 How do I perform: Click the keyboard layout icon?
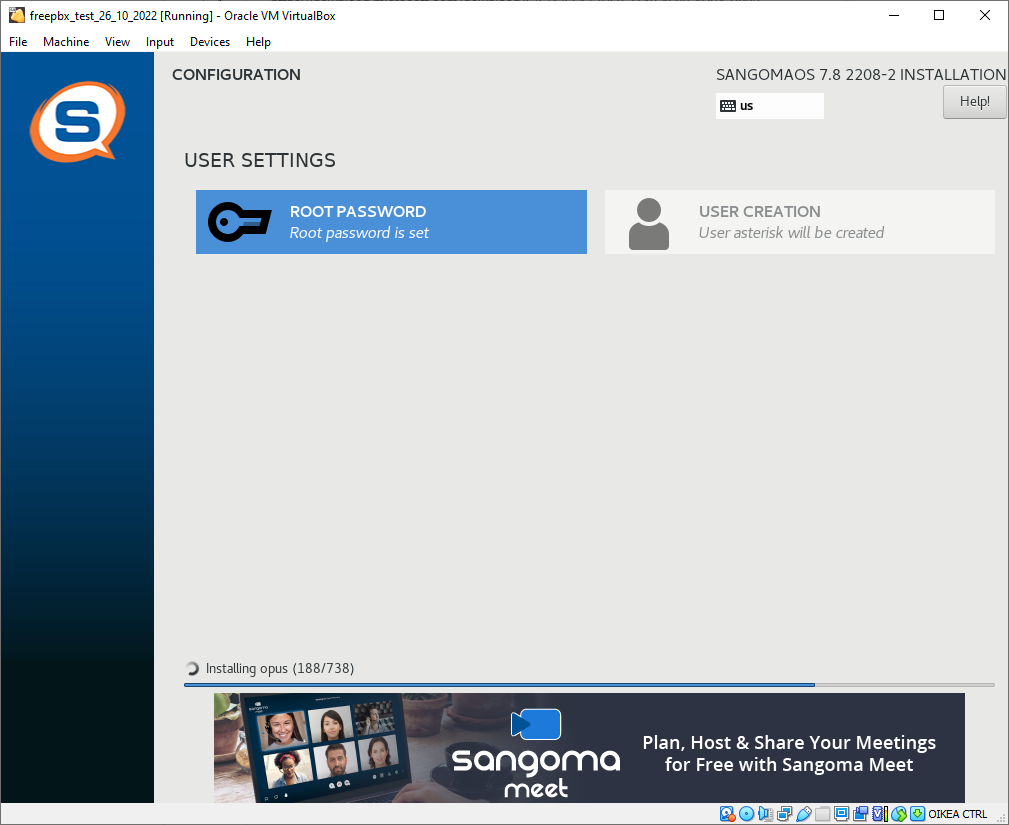tap(728, 106)
